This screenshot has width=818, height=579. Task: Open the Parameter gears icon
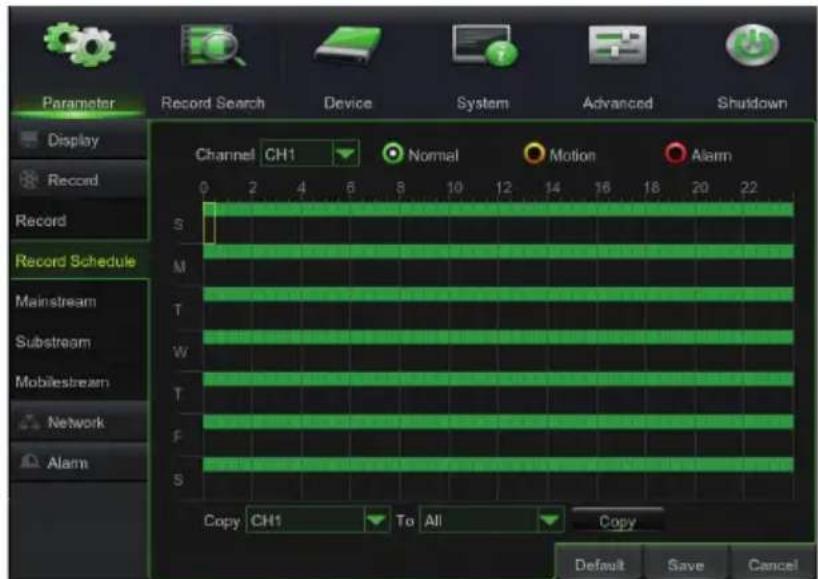[79, 45]
